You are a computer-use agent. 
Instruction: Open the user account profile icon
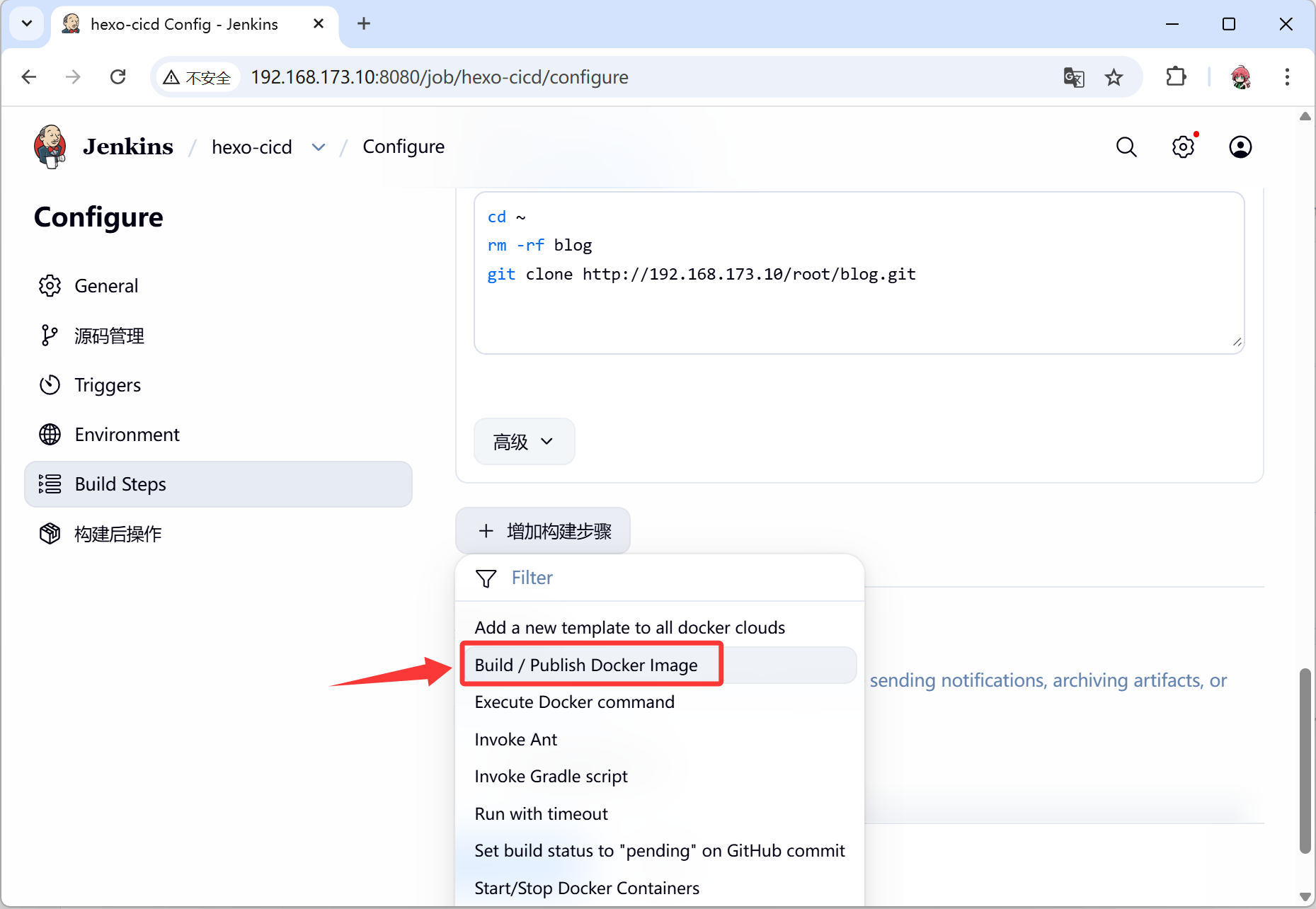(x=1240, y=147)
